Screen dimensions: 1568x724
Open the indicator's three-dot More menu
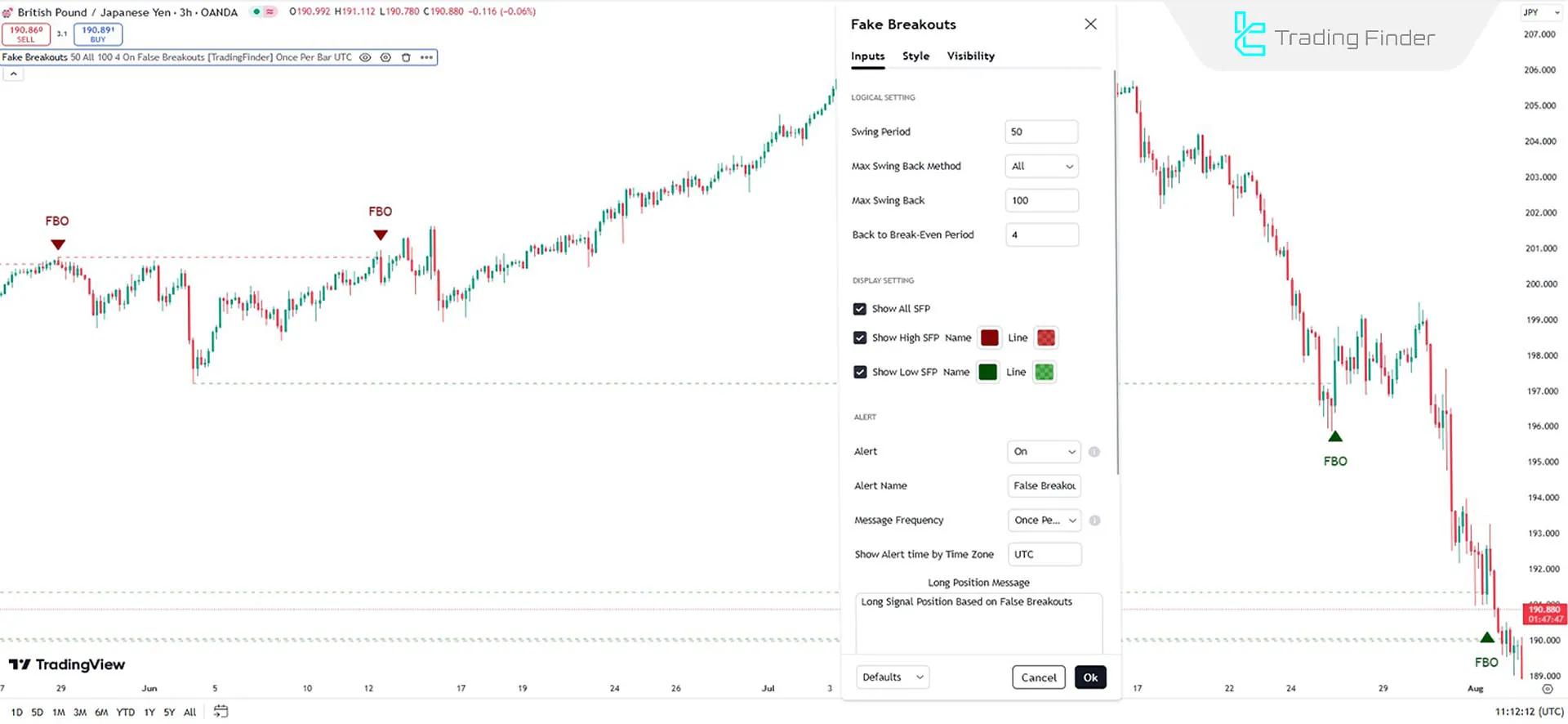click(426, 57)
